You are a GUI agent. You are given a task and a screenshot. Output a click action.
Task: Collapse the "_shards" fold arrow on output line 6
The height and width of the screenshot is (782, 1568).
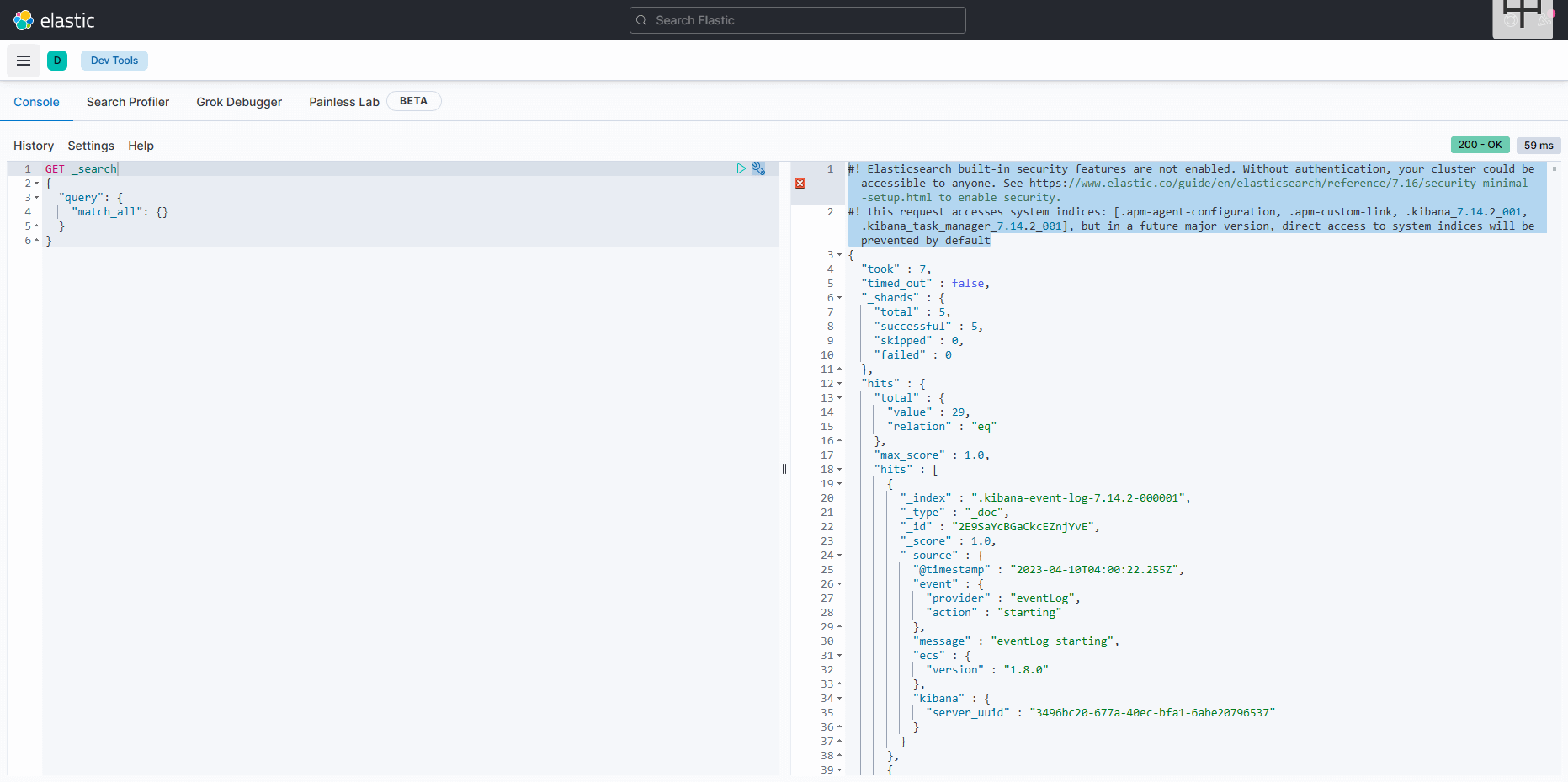click(839, 298)
